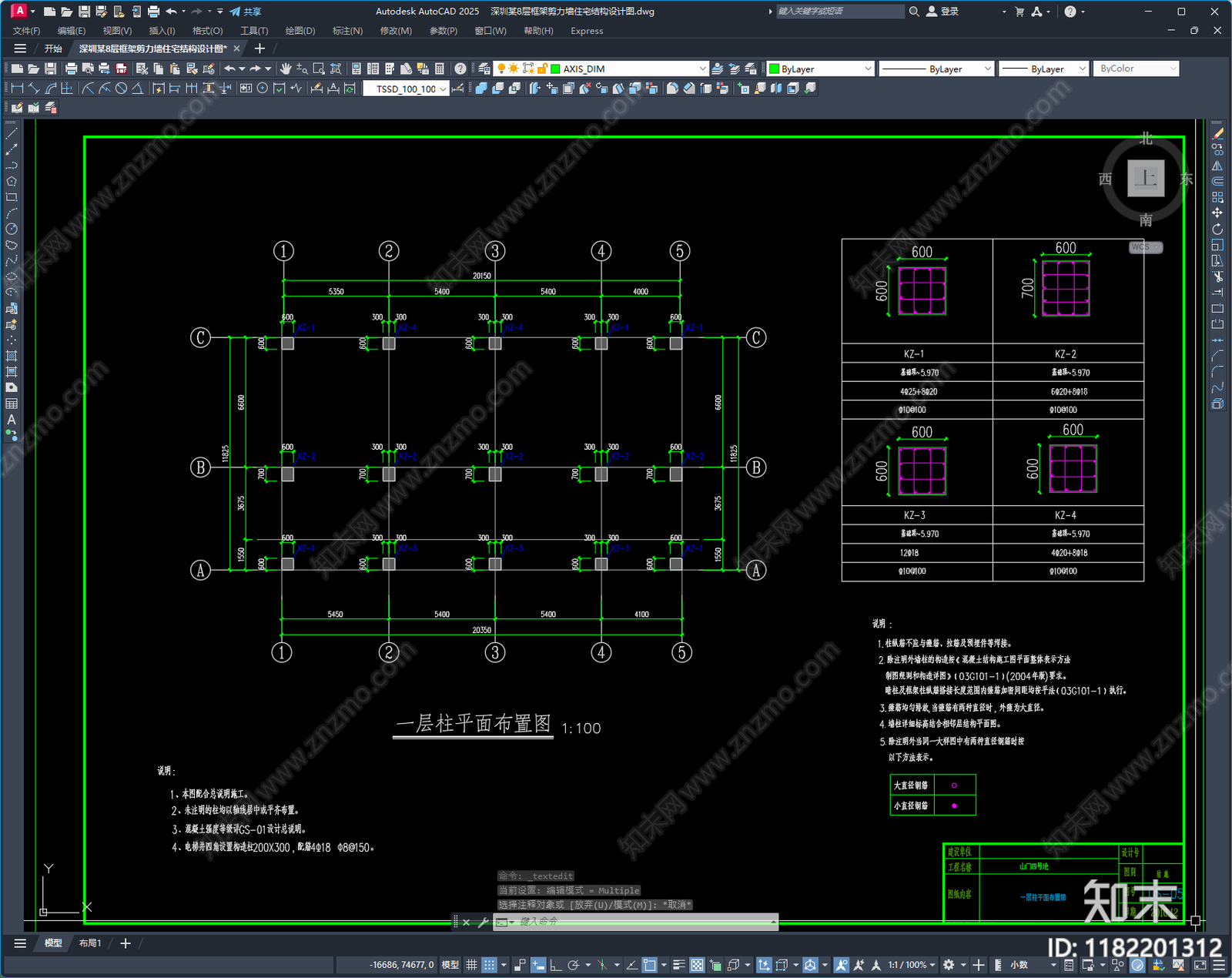Select the Line tool in draw toolbar

[12, 133]
